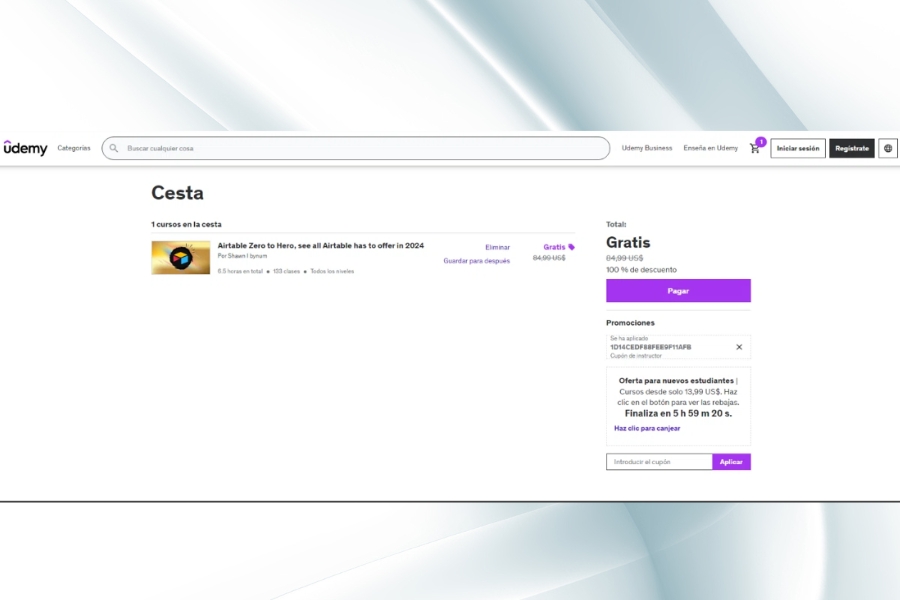Screen dimensions: 900x600
Task: Click the 'Finaliza en 5 h 59 m 20 s' countdown
Action: [678, 413]
